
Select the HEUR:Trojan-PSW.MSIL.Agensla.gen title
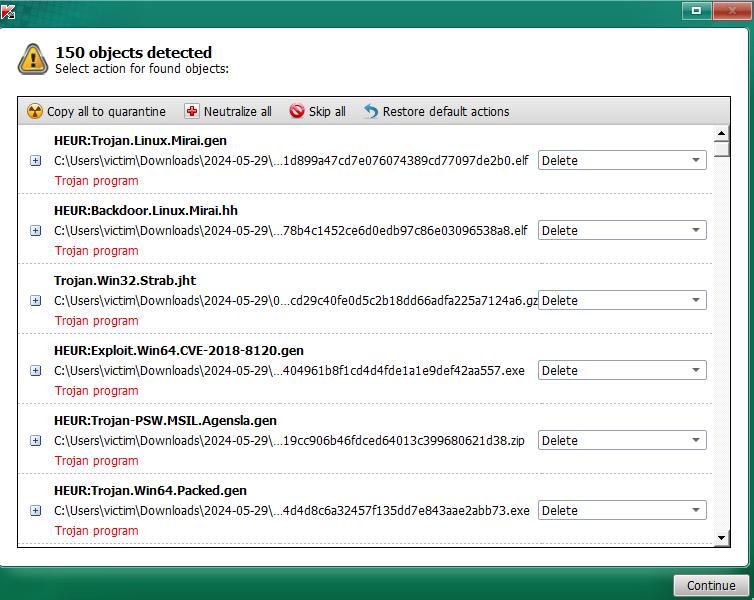(x=165, y=421)
